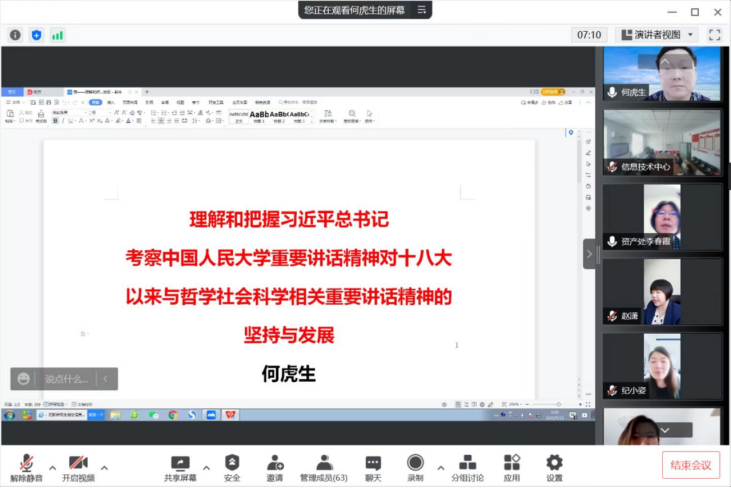Click the 邀请 invite button
Image resolution: width=731 pixels, height=488 pixels.
click(275, 467)
